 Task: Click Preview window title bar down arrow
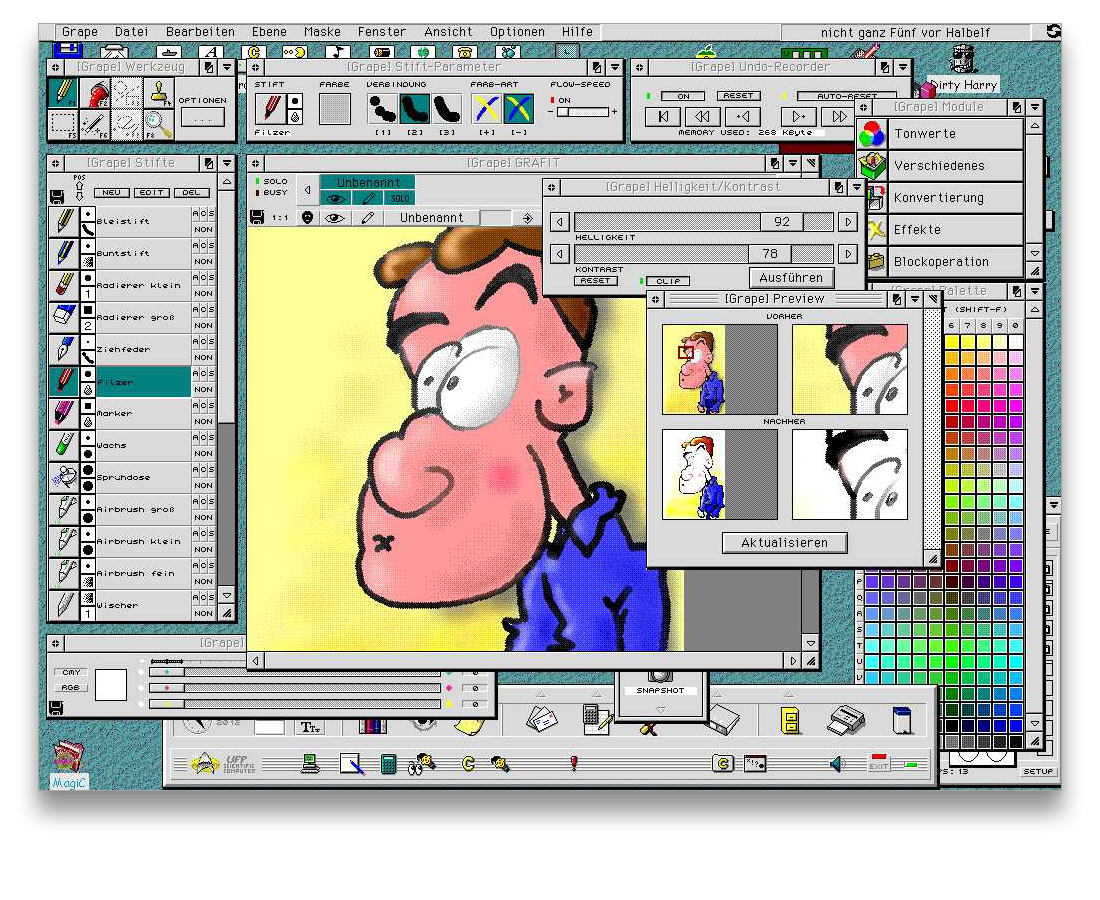click(915, 299)
